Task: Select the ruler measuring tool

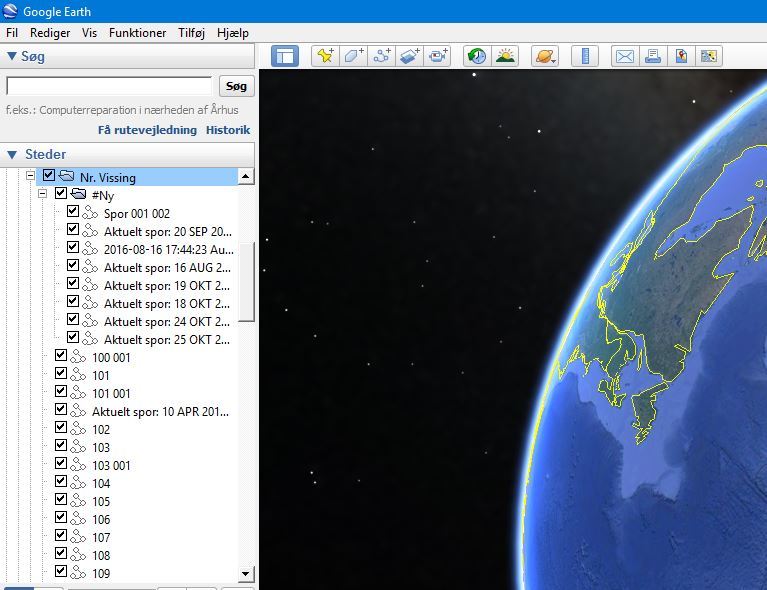Action: pyautogui.click(x=585, y=56)
